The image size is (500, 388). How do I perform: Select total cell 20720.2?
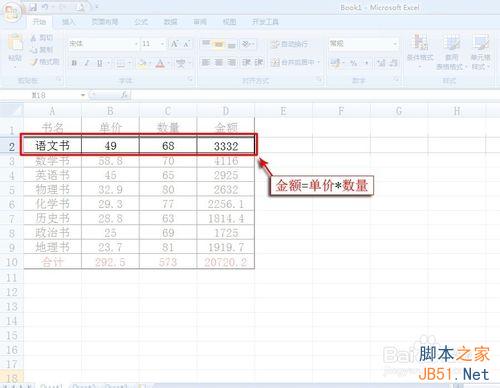click(226, 262)
